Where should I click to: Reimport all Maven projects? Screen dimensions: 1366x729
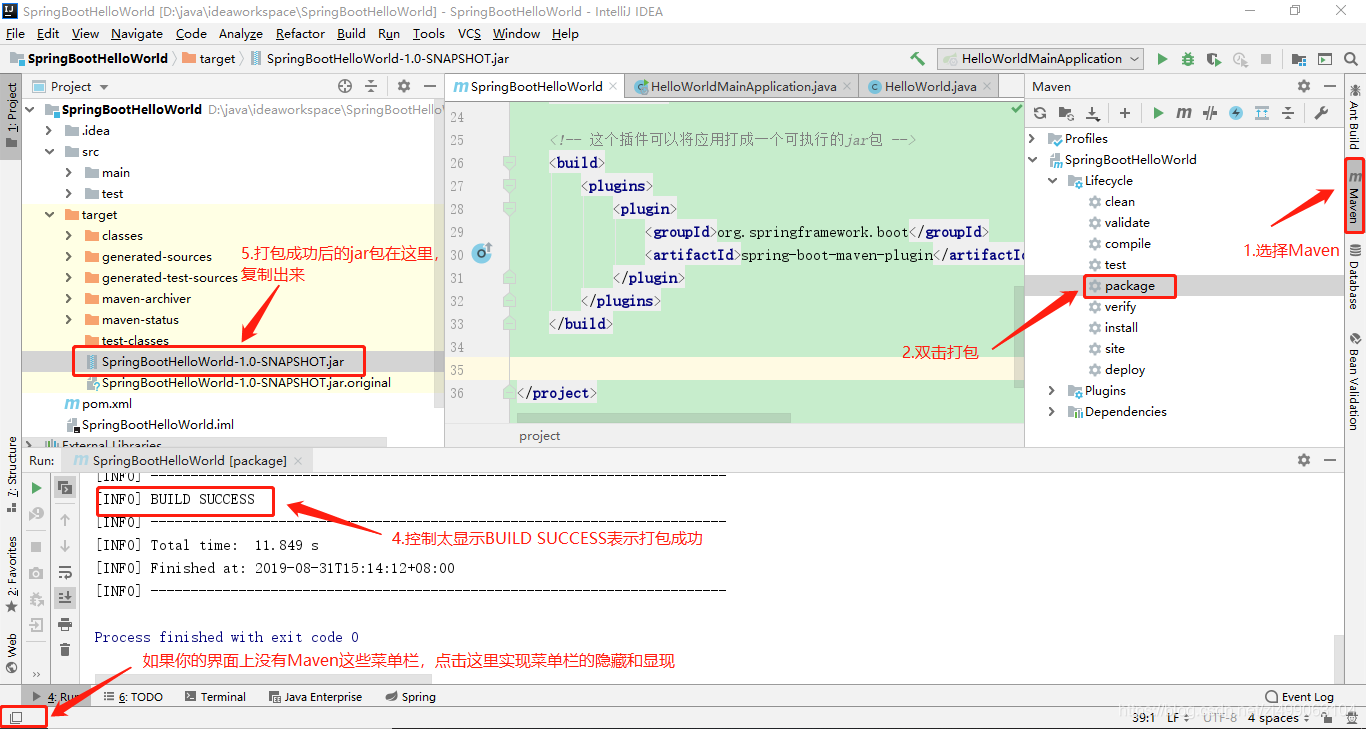coord(1040,113)
